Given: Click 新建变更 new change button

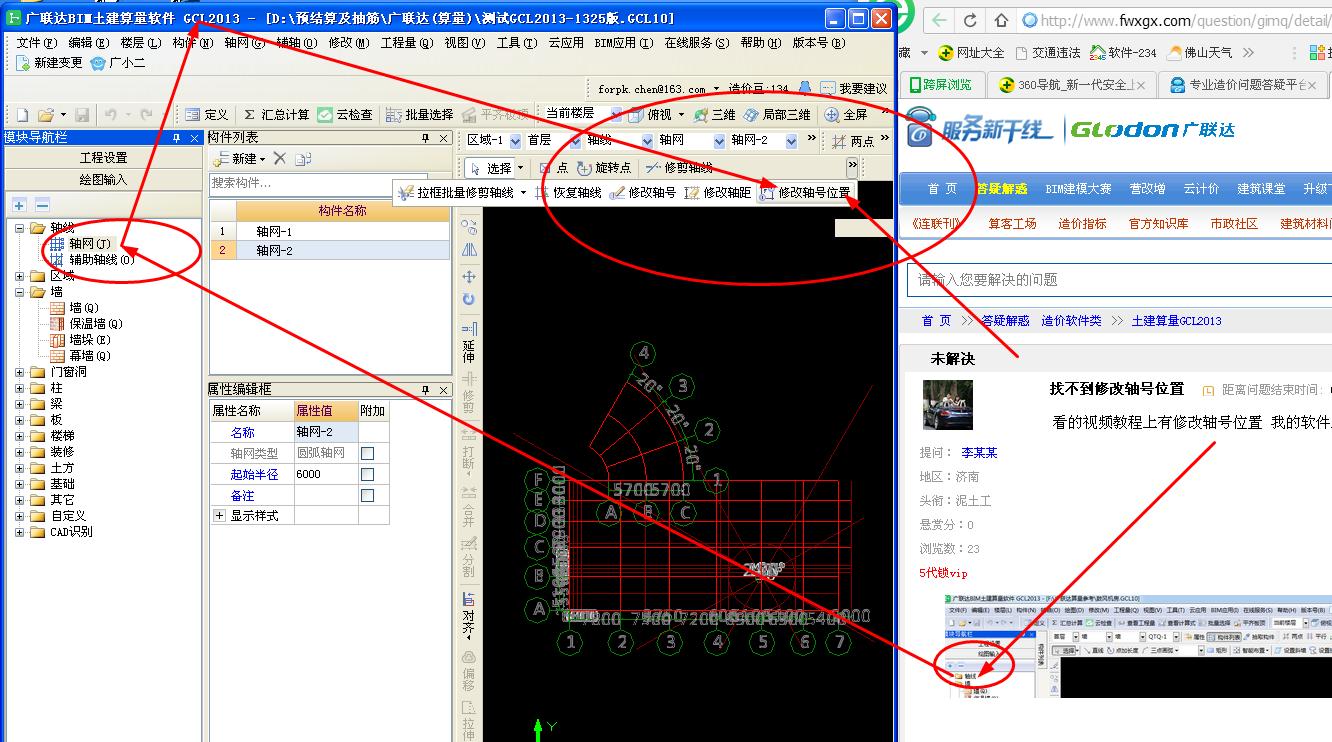Looking at the screenshot, I should (x=50, y=62).
